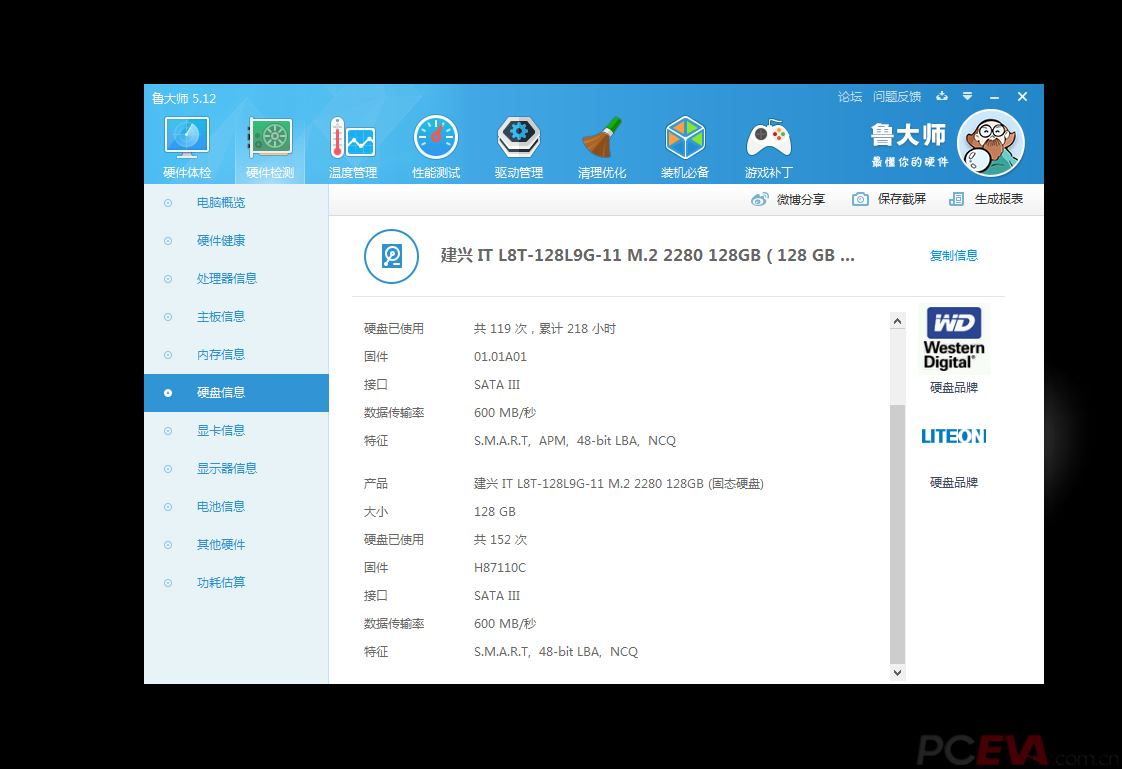Select 电脑概览 in the sidebar
The height and width of the screenshot is (769, 1122).
(x=236, y=202)
